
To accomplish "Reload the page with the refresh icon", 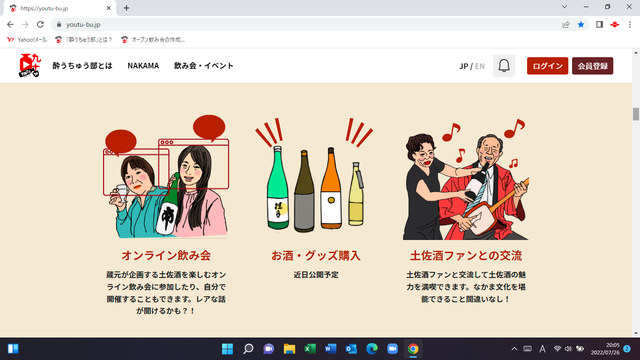I will (40, 24).
